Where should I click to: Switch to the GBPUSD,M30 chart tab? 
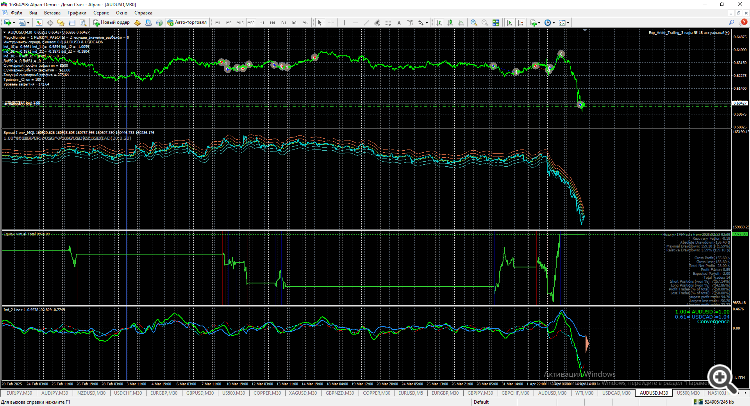pyautogui.click(x=200, y=393)
